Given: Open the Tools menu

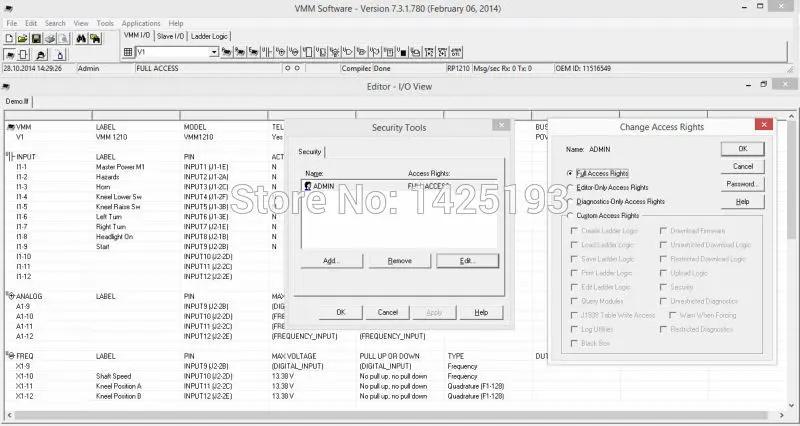Looking at the screenshot, I should click(105, 23).
